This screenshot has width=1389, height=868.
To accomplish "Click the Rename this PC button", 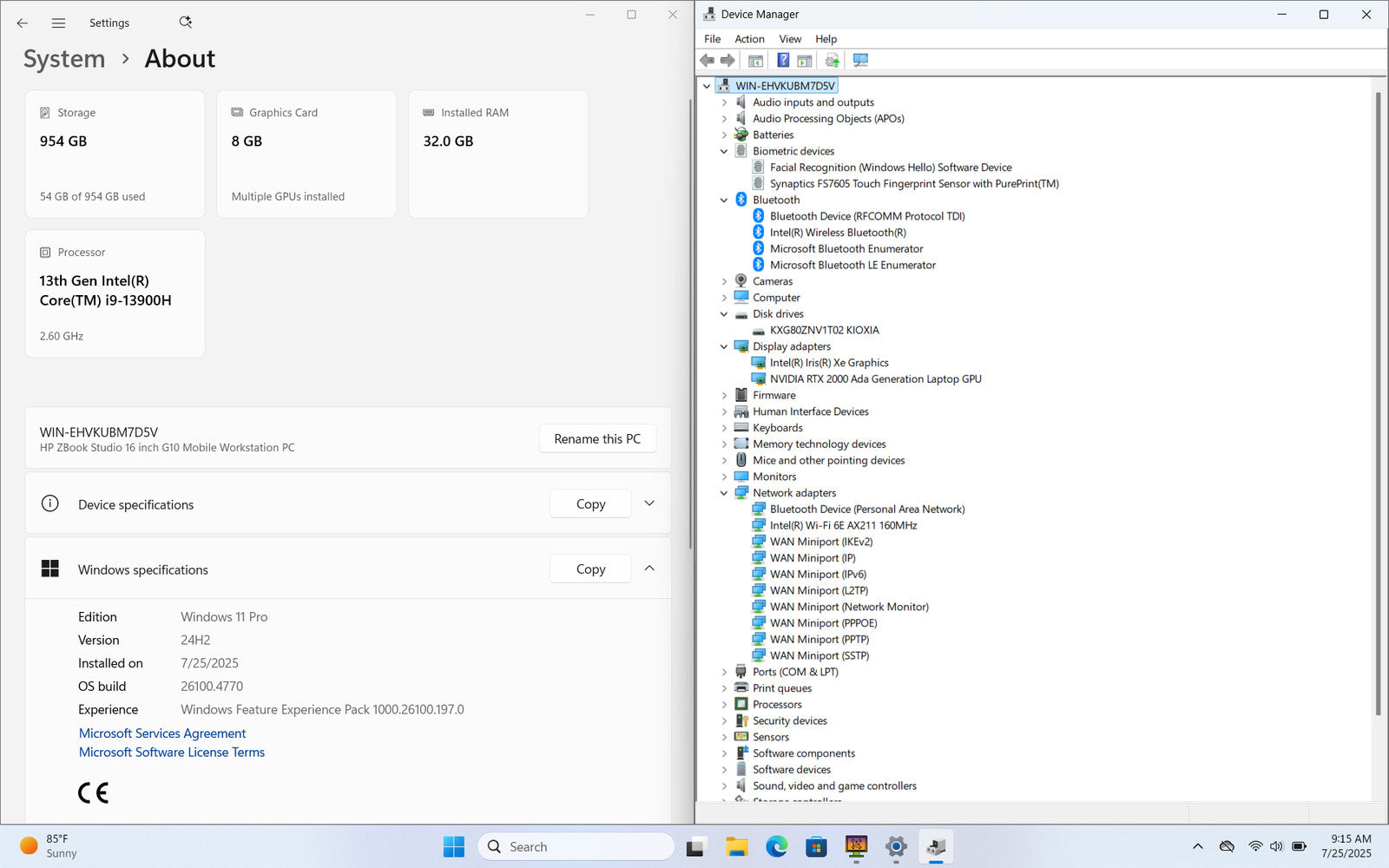I will coord(597,439).
